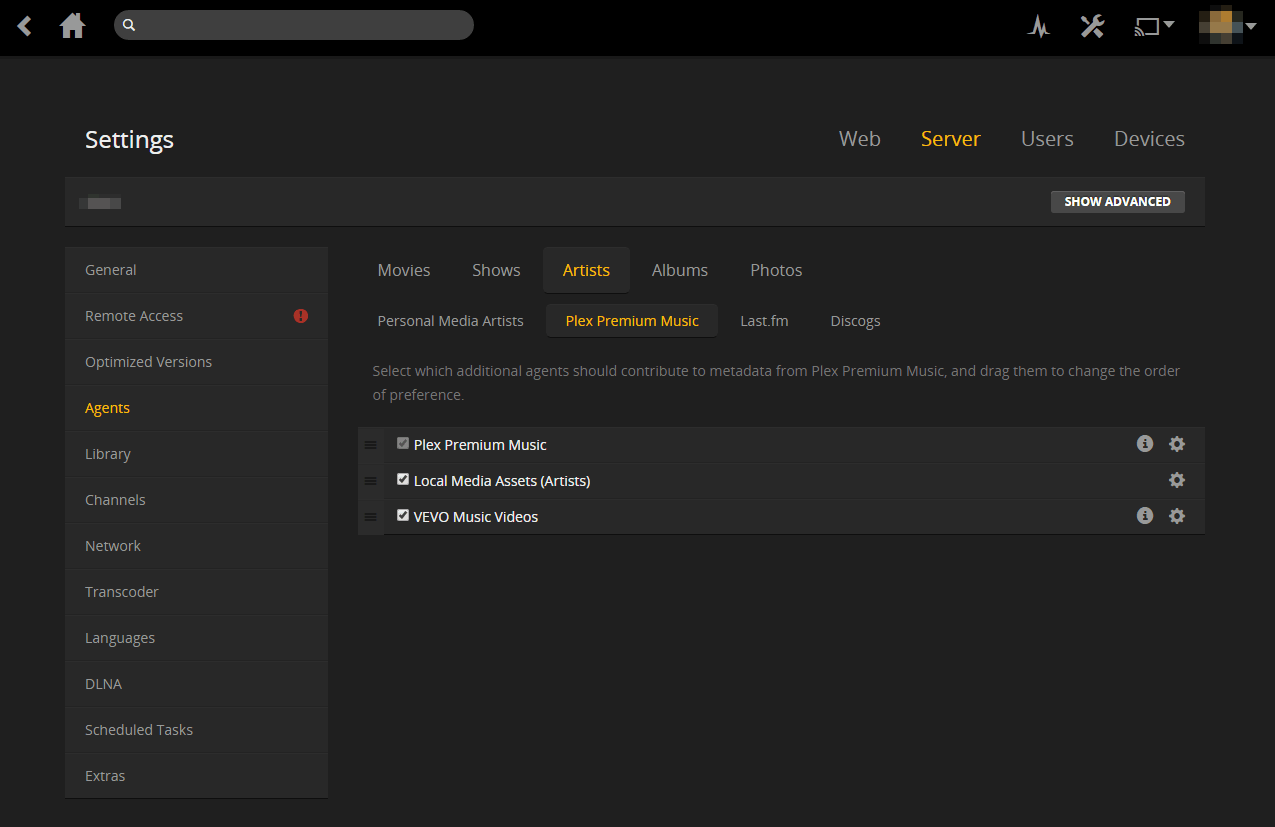
Task: Switch to the Web settings tab
Action: (860, 139)
